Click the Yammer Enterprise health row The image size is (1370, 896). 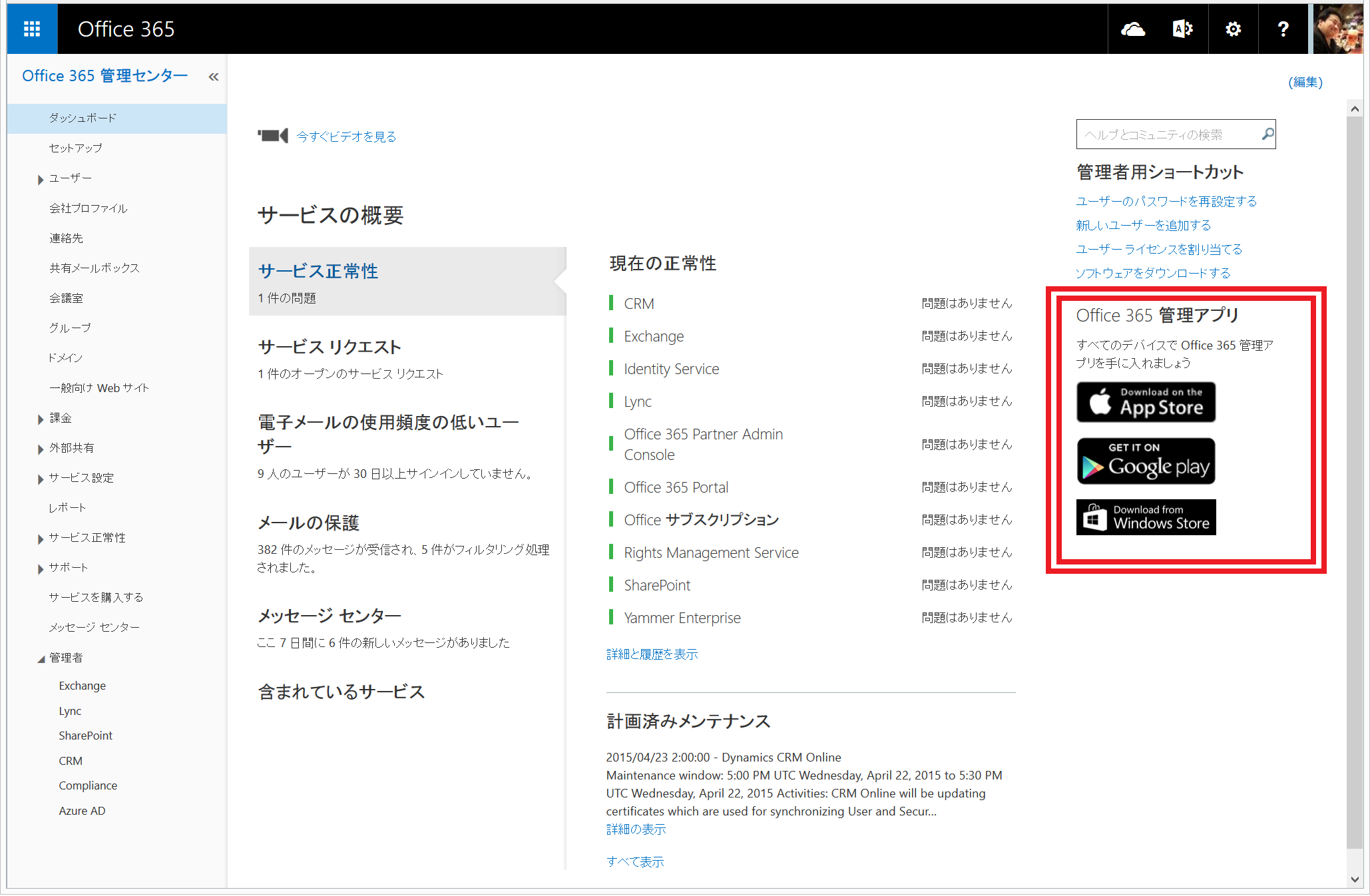[x=810, y=618]
